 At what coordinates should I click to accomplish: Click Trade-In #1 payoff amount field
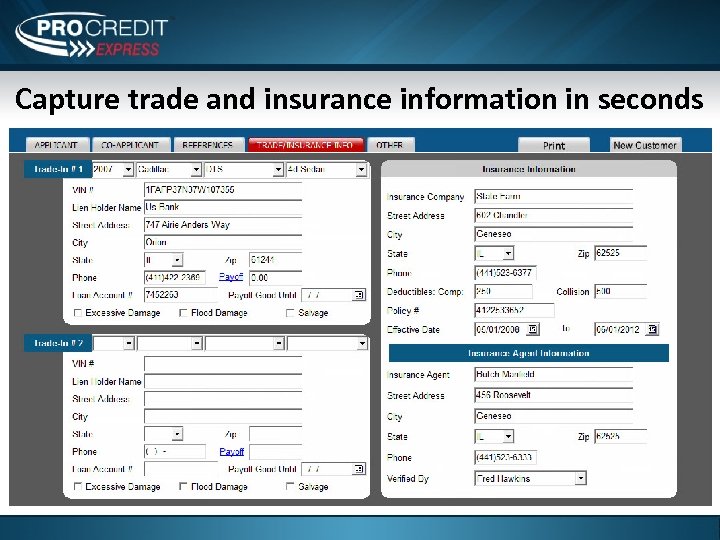(276, 277)
